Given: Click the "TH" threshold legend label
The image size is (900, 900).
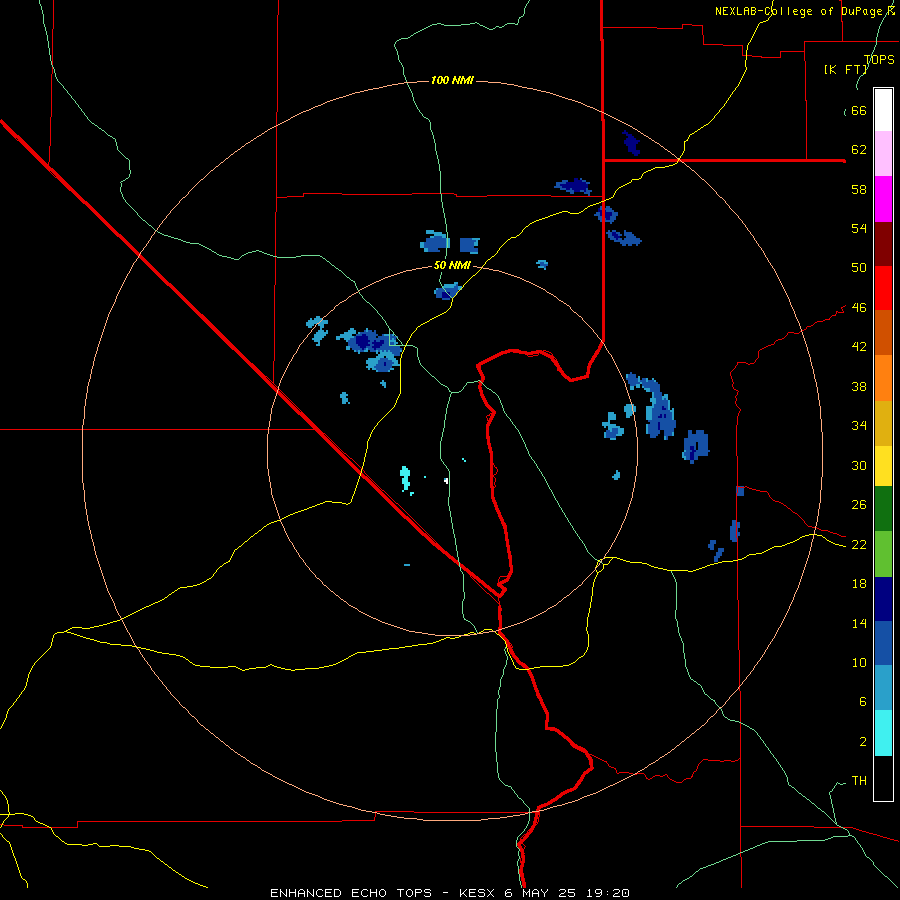Looking at the screenshot, I should [859, 781].
